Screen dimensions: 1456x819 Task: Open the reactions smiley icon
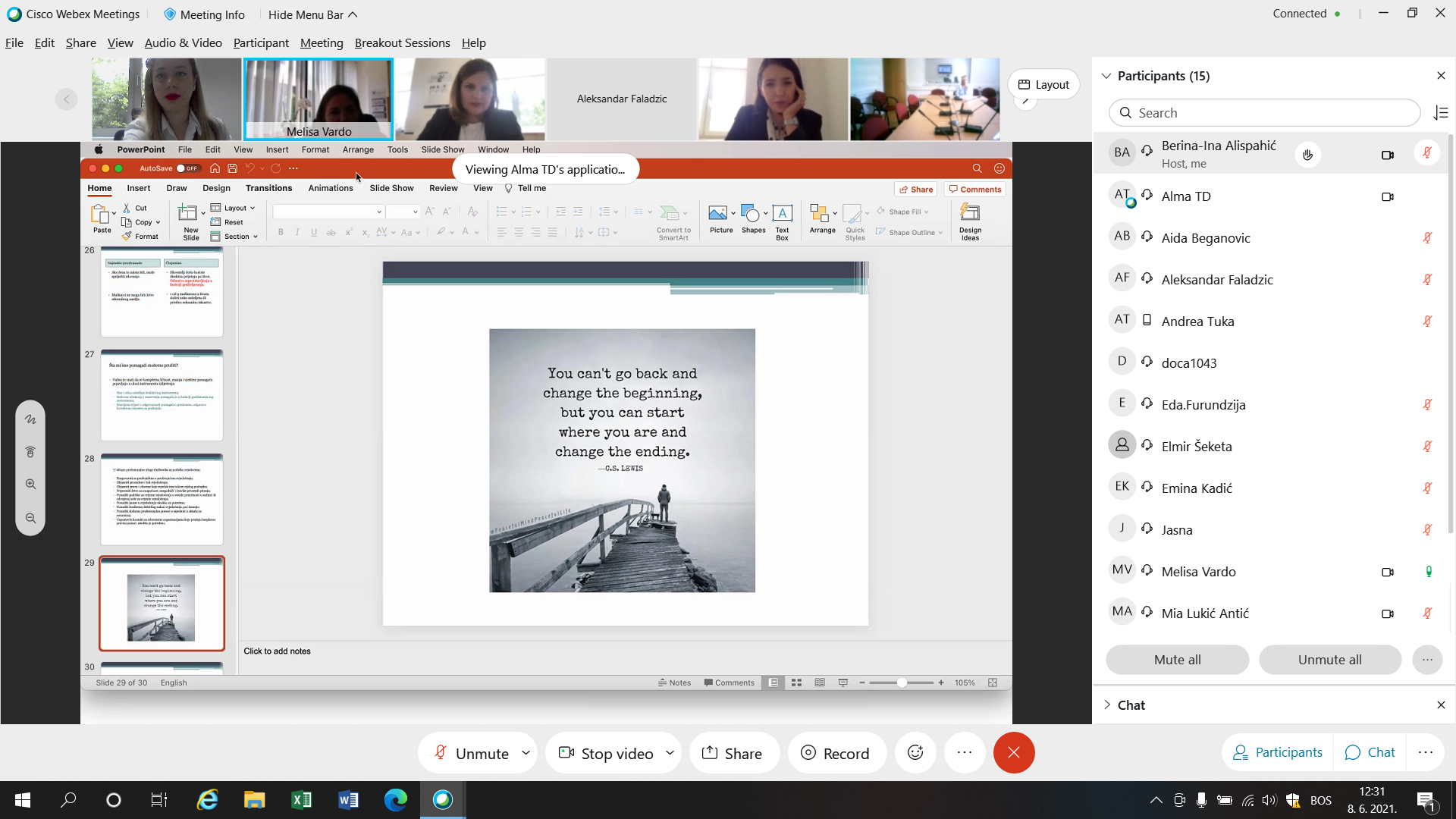pos(915,753)
